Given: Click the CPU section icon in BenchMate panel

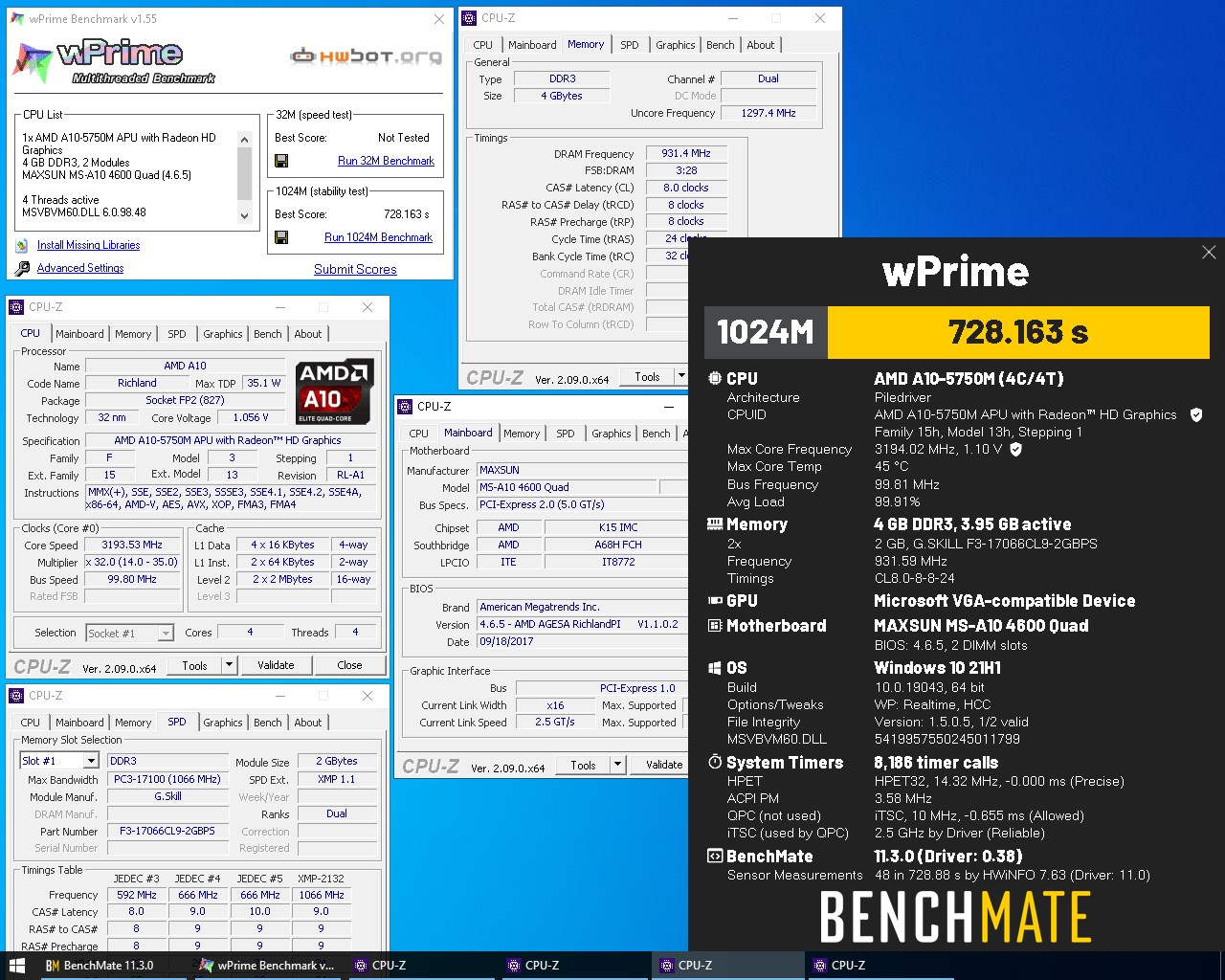Looking at the screenshot, I should [x=715, y=379].
